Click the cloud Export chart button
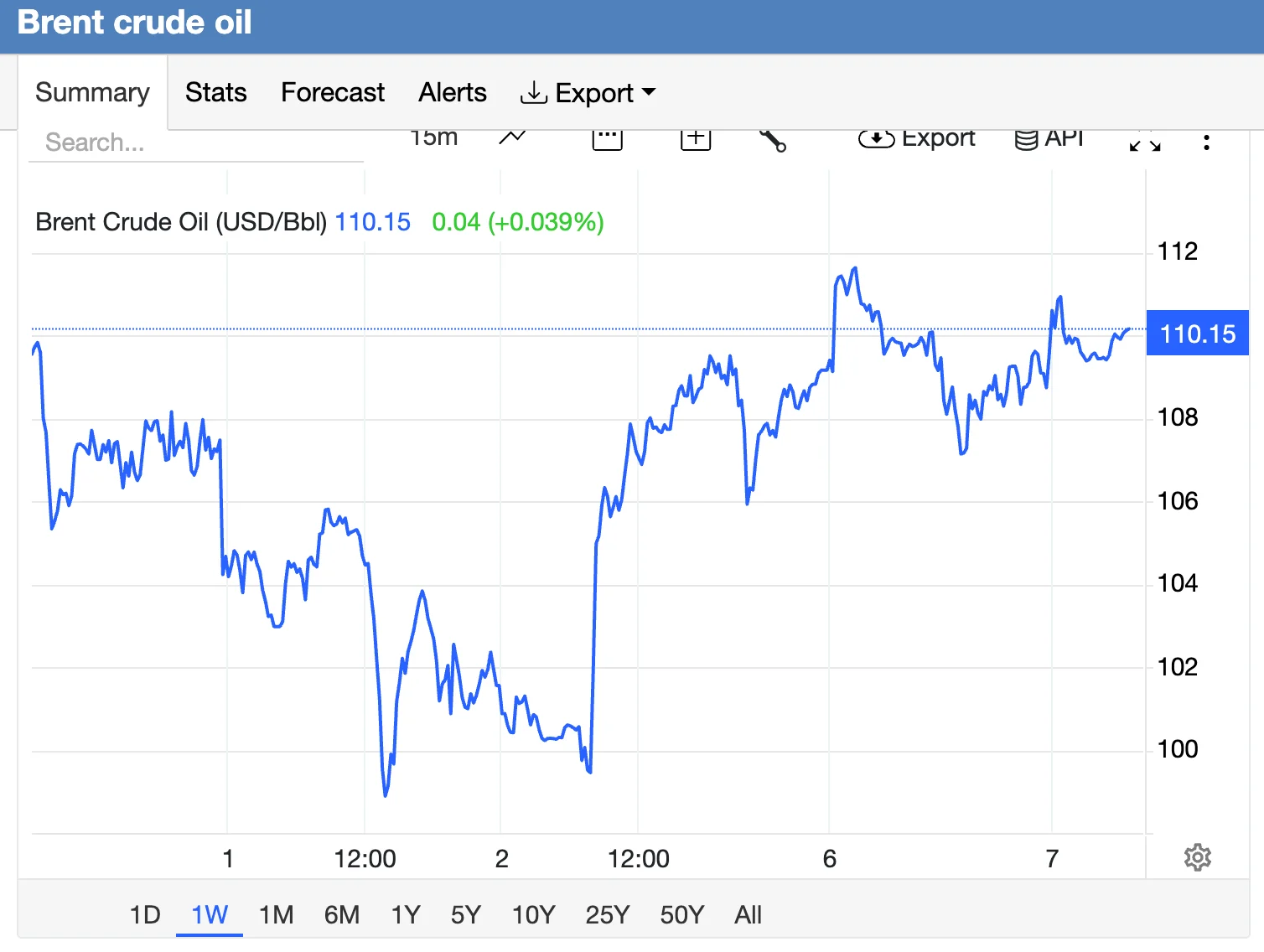The height and width of the screenshot is (952, 1264). click(x=917, y=139)
